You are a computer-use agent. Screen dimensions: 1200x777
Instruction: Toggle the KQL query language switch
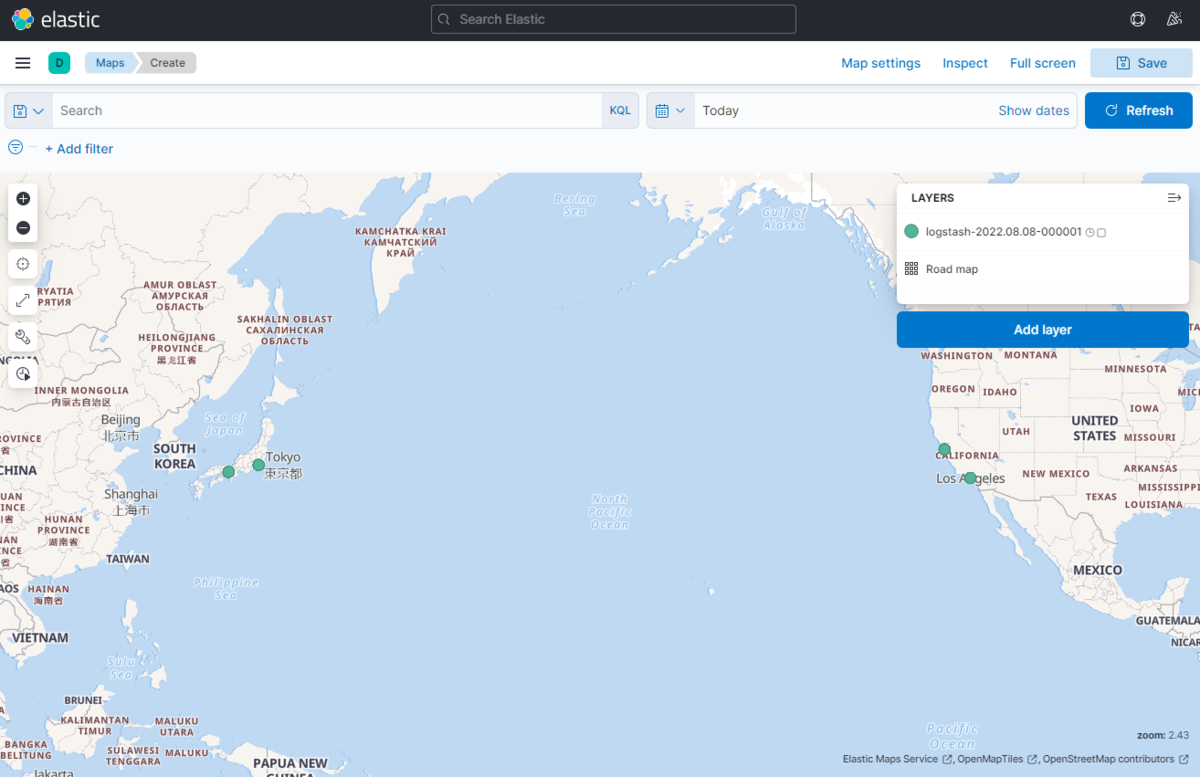(620, 111)
